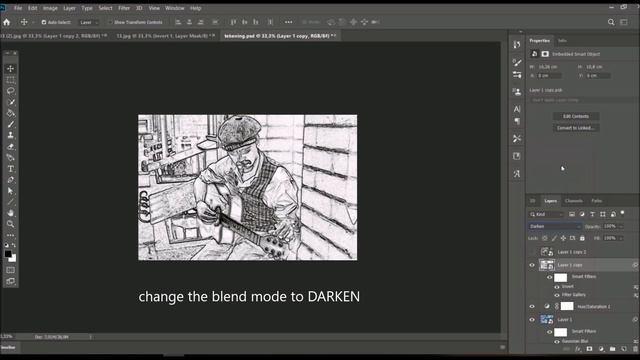Screen dimensions: 640x360
Task: Click the Home icon in options bar
Action: pos(7,22)
